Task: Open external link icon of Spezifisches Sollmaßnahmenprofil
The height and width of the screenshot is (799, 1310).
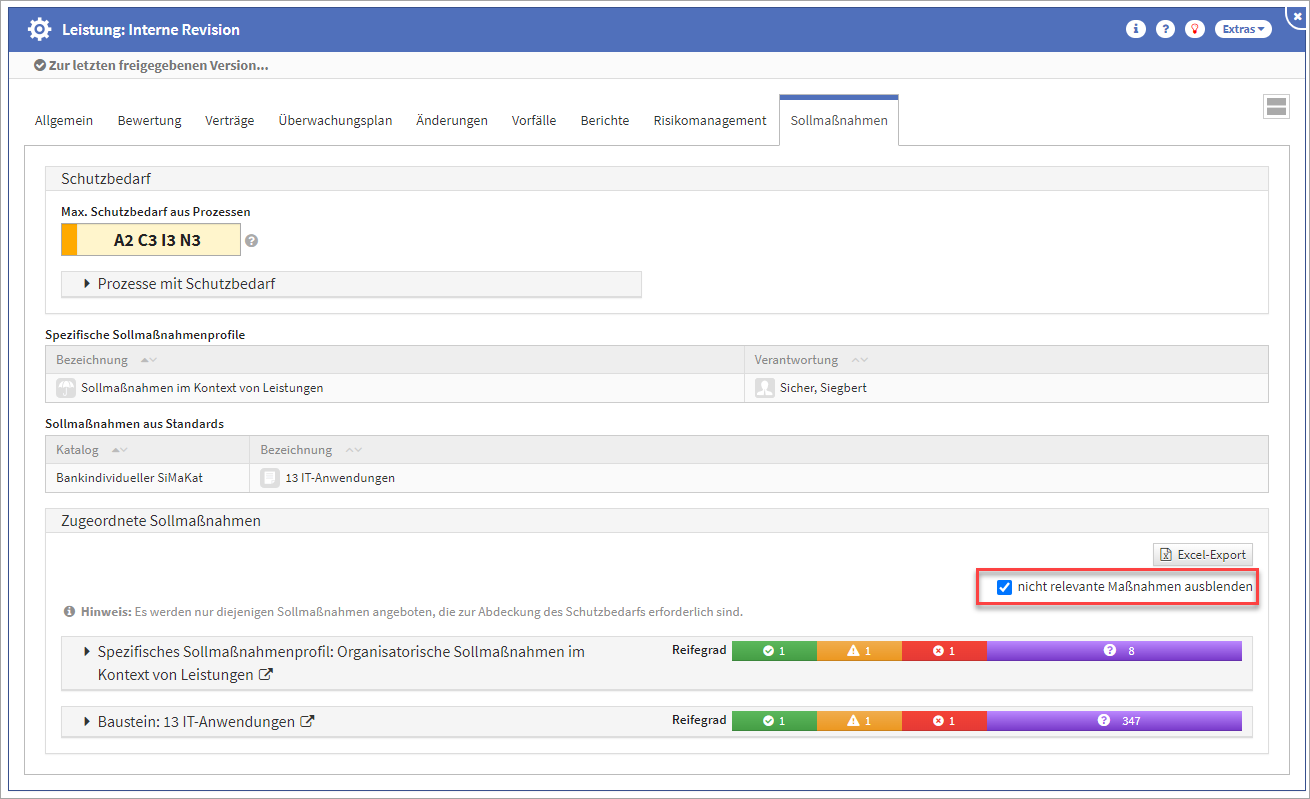Action: tap(266, 675)
